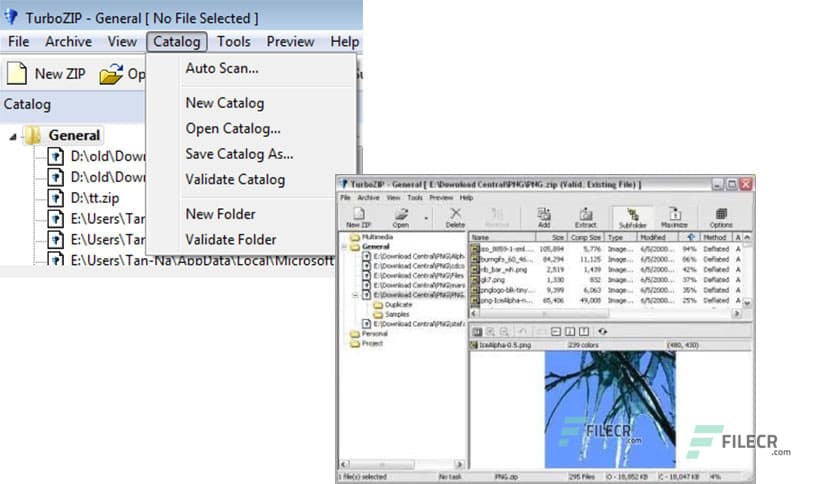Click Multimedia folder in small window tree

click(x=372, y=237)
